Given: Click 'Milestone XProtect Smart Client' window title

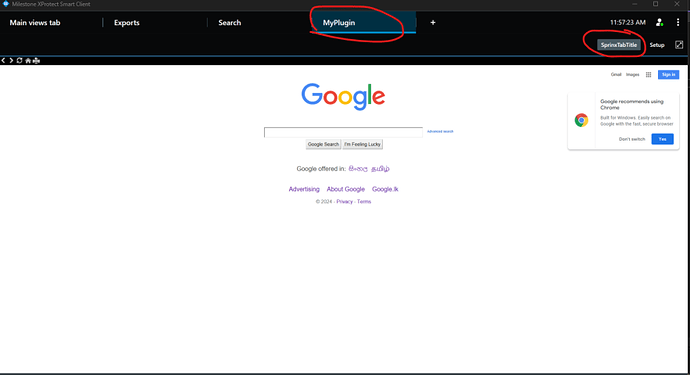Looking at the screenshot, I should [51, 4].
